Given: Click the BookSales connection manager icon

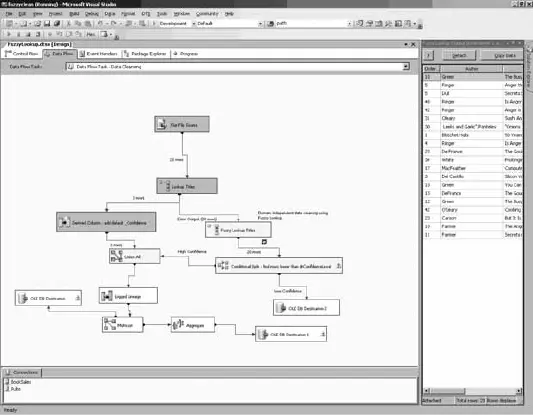Looking at the screenshot, I should pos(7,382).
